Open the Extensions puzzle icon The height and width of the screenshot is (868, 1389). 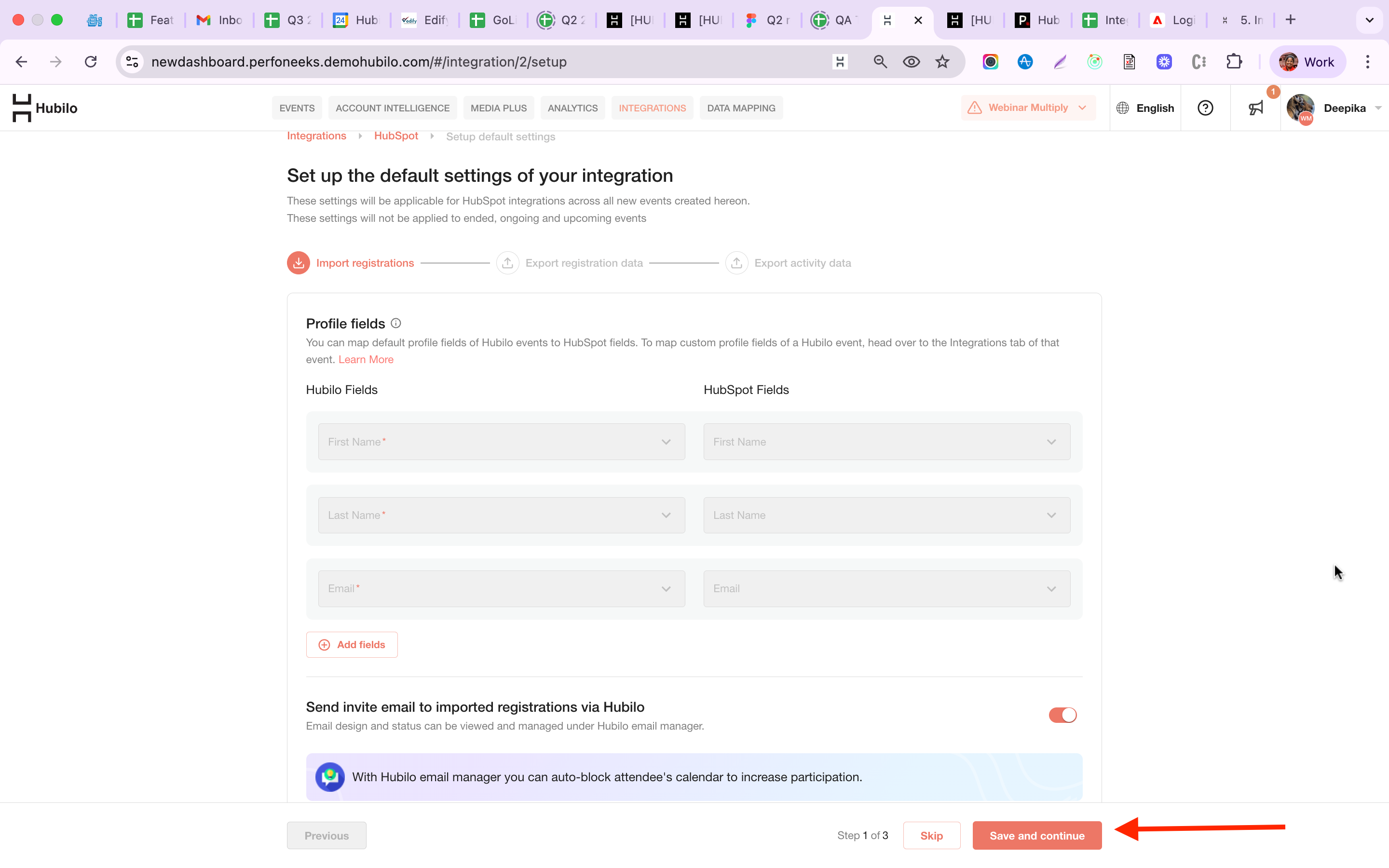point(1234,62)
